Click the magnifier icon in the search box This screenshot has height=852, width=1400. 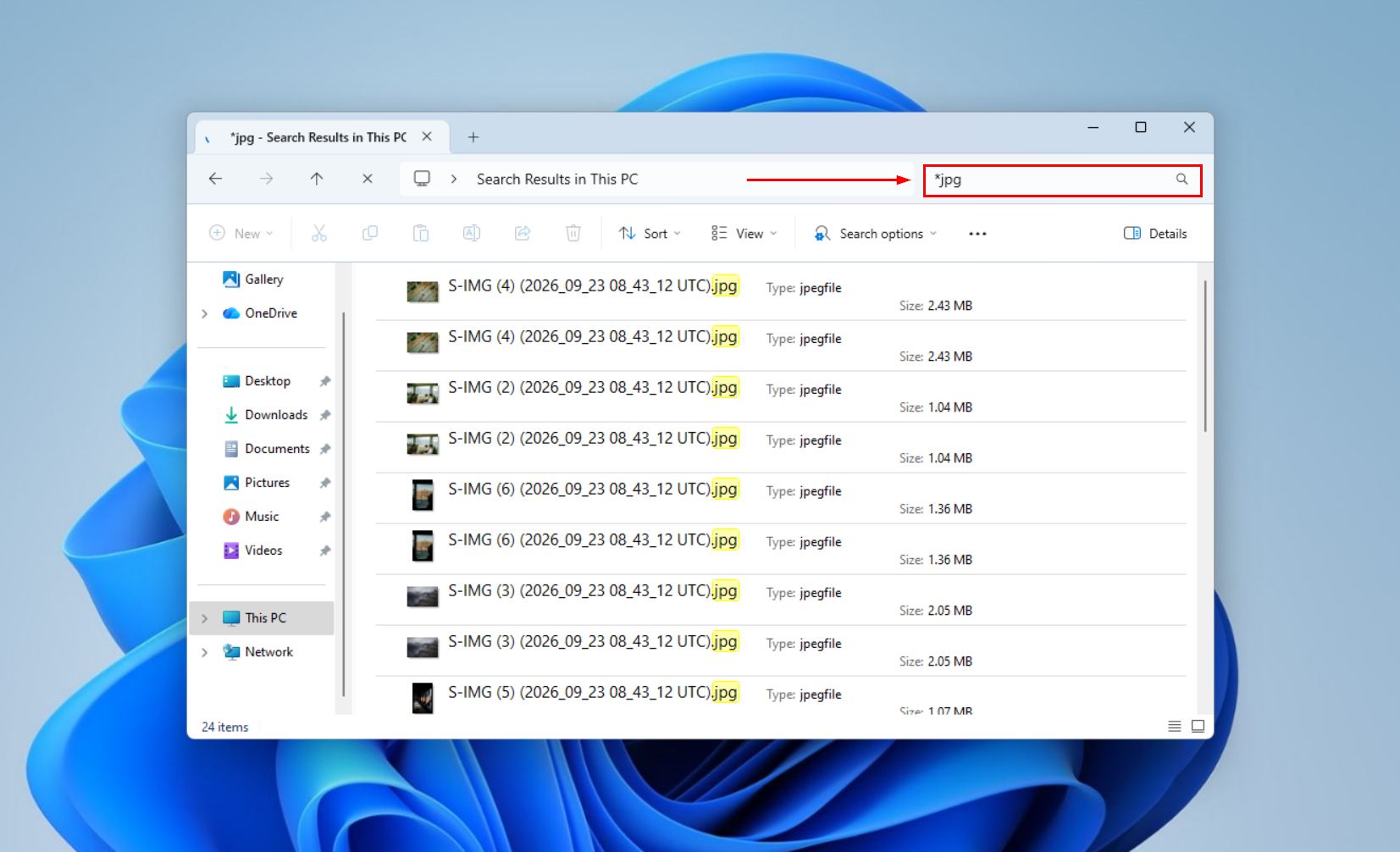(1181, 179)
